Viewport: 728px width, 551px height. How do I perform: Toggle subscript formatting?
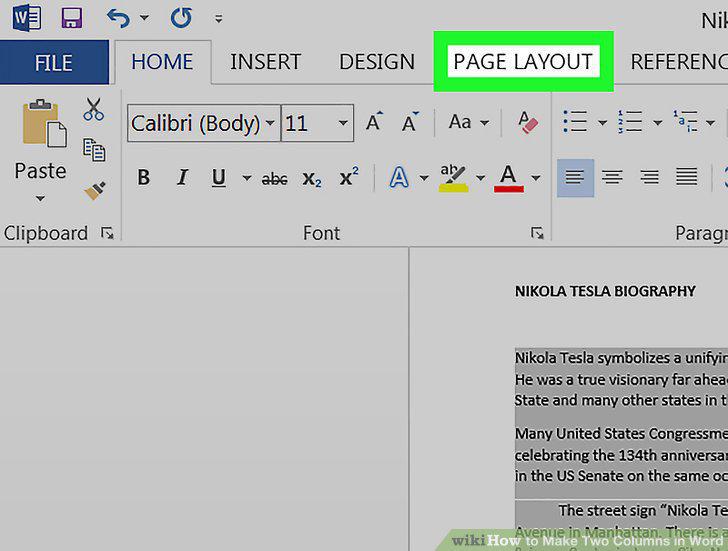pyautogui.click(x=312, y=179)
